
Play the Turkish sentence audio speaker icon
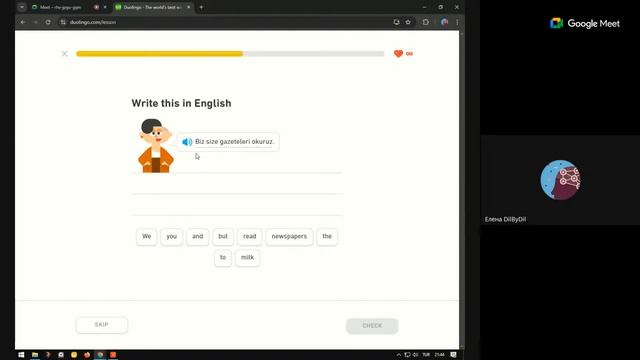coord(187,142)
